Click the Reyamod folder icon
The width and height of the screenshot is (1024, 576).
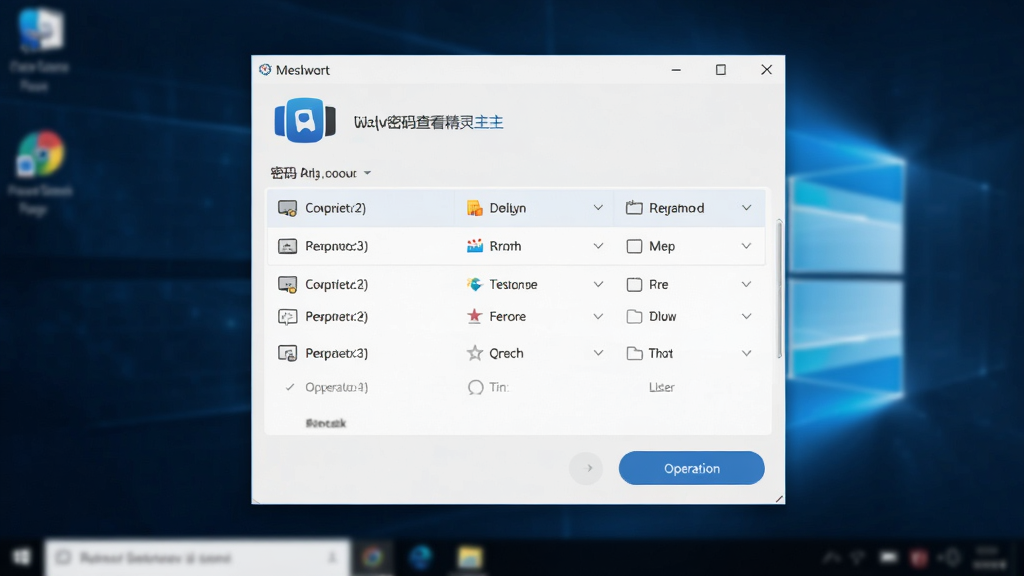coord(634,208)
